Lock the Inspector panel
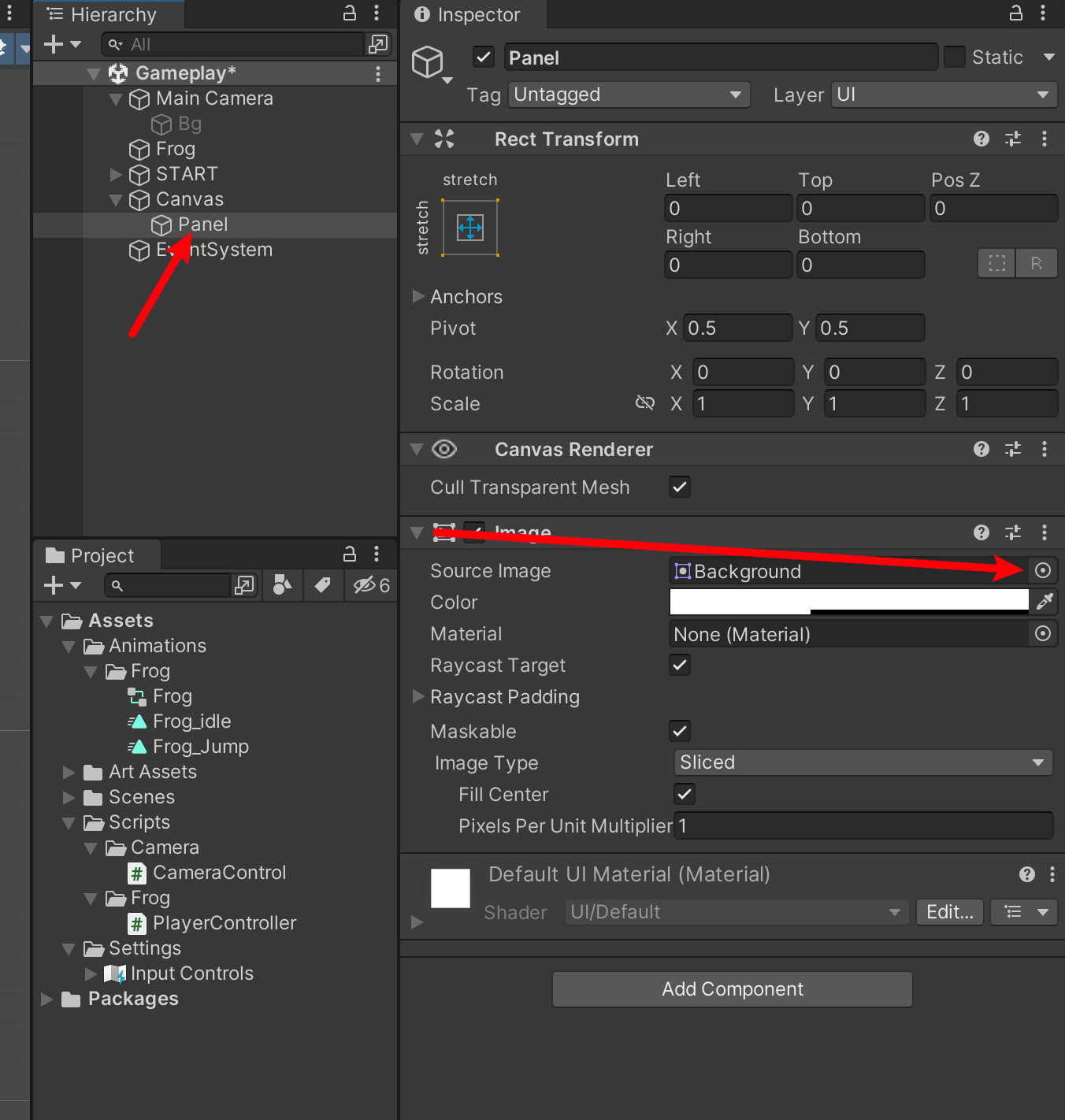Viewport: 1065px width, 1120px height. click(x=1016, y=13)
